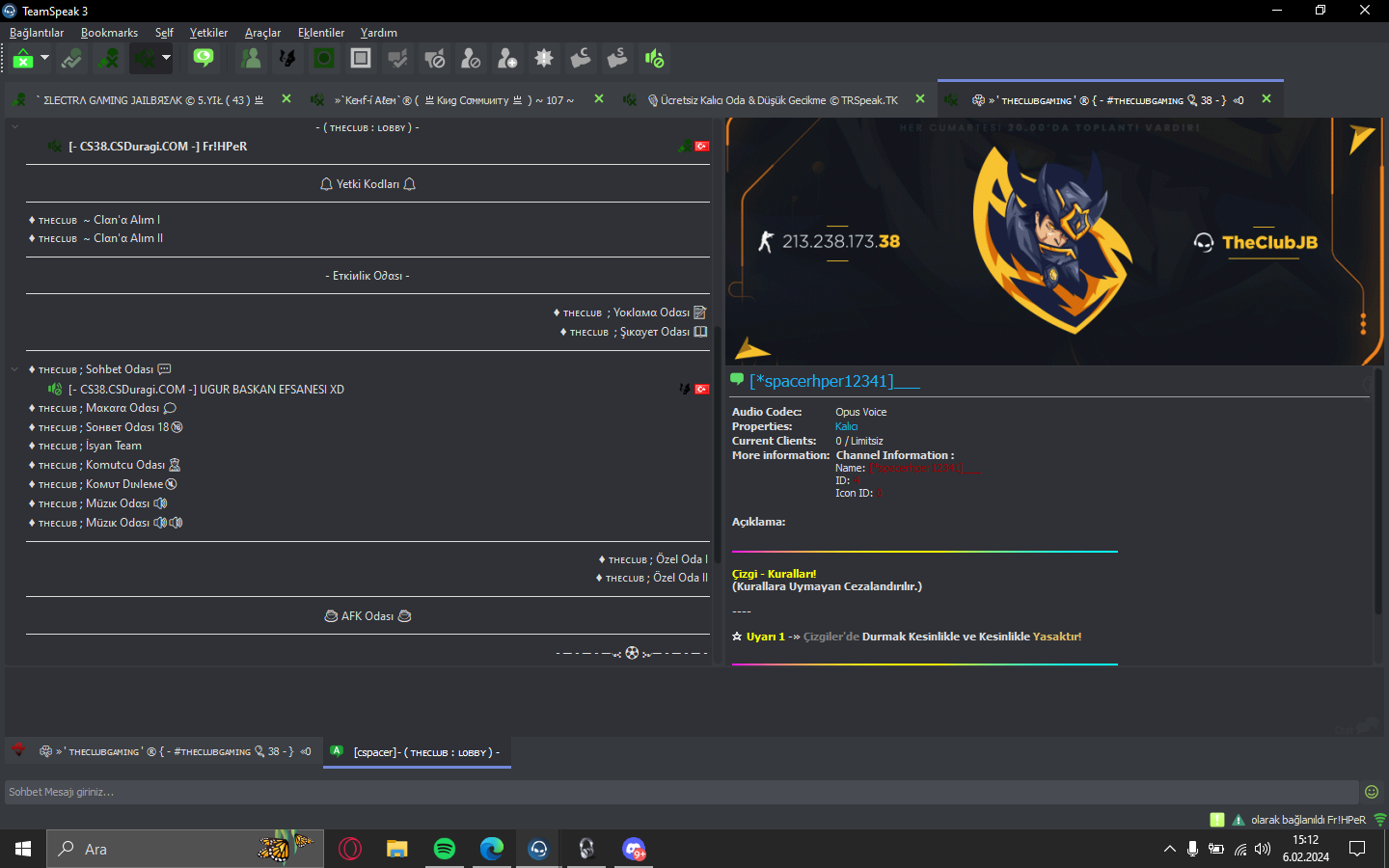Image resolution: width=1389 pixels, height=868 pixels.
Task: Open the emoji smiley picker
Action: point(1372,792)
